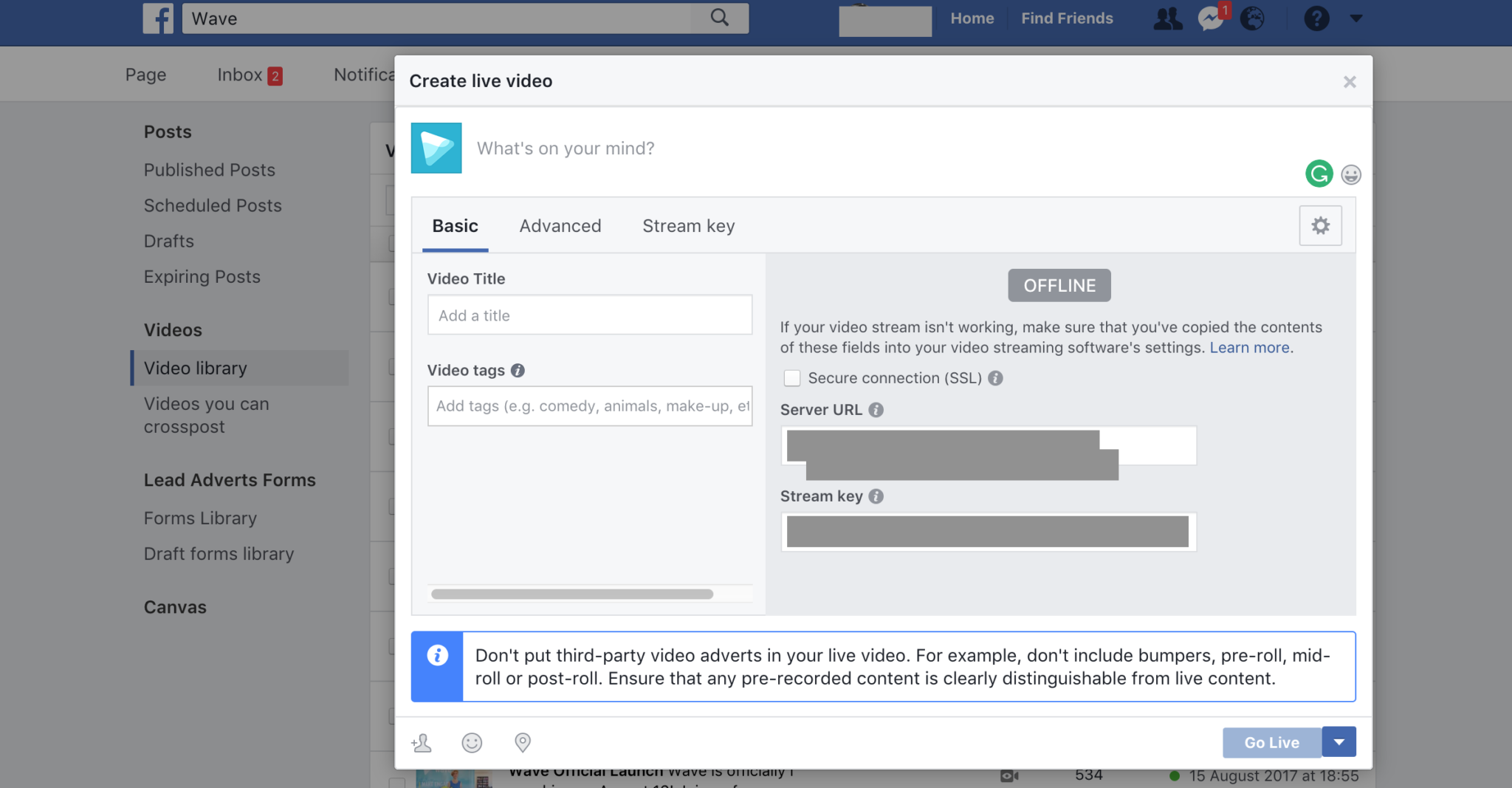Open Draft forms library in sidebar
Viewport: 1512px width, 788px height.
coord(219,554)
